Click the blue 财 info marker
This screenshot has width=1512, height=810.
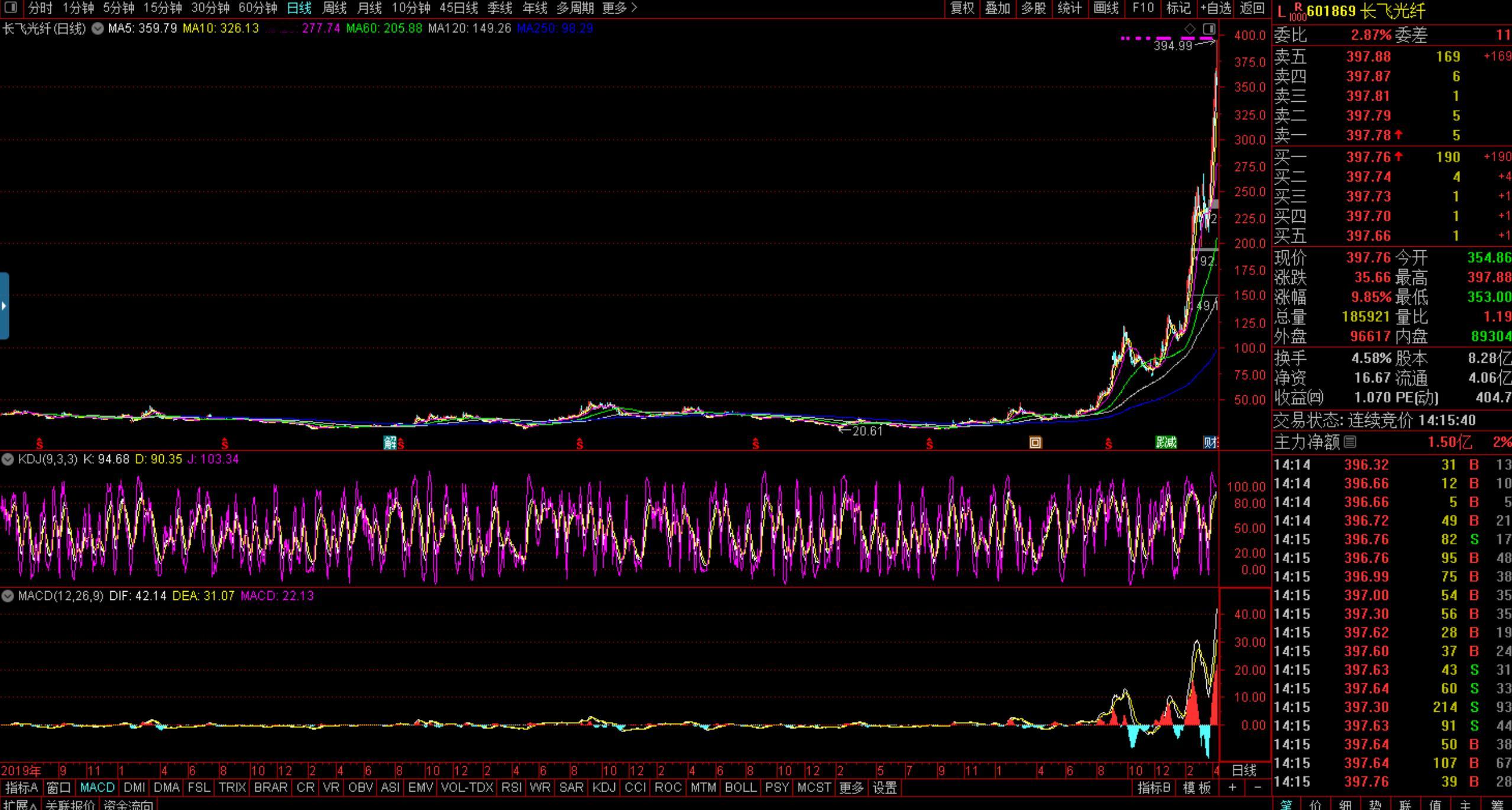click(x=1210, y=443)
